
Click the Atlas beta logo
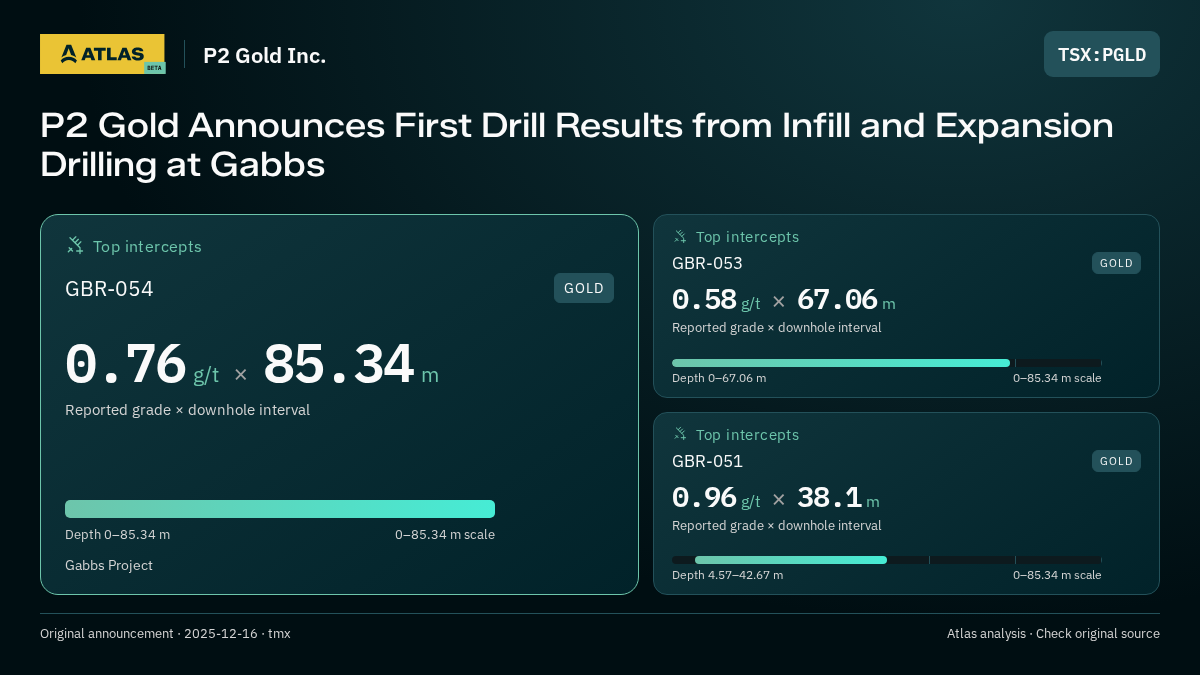tap(102, 54)
